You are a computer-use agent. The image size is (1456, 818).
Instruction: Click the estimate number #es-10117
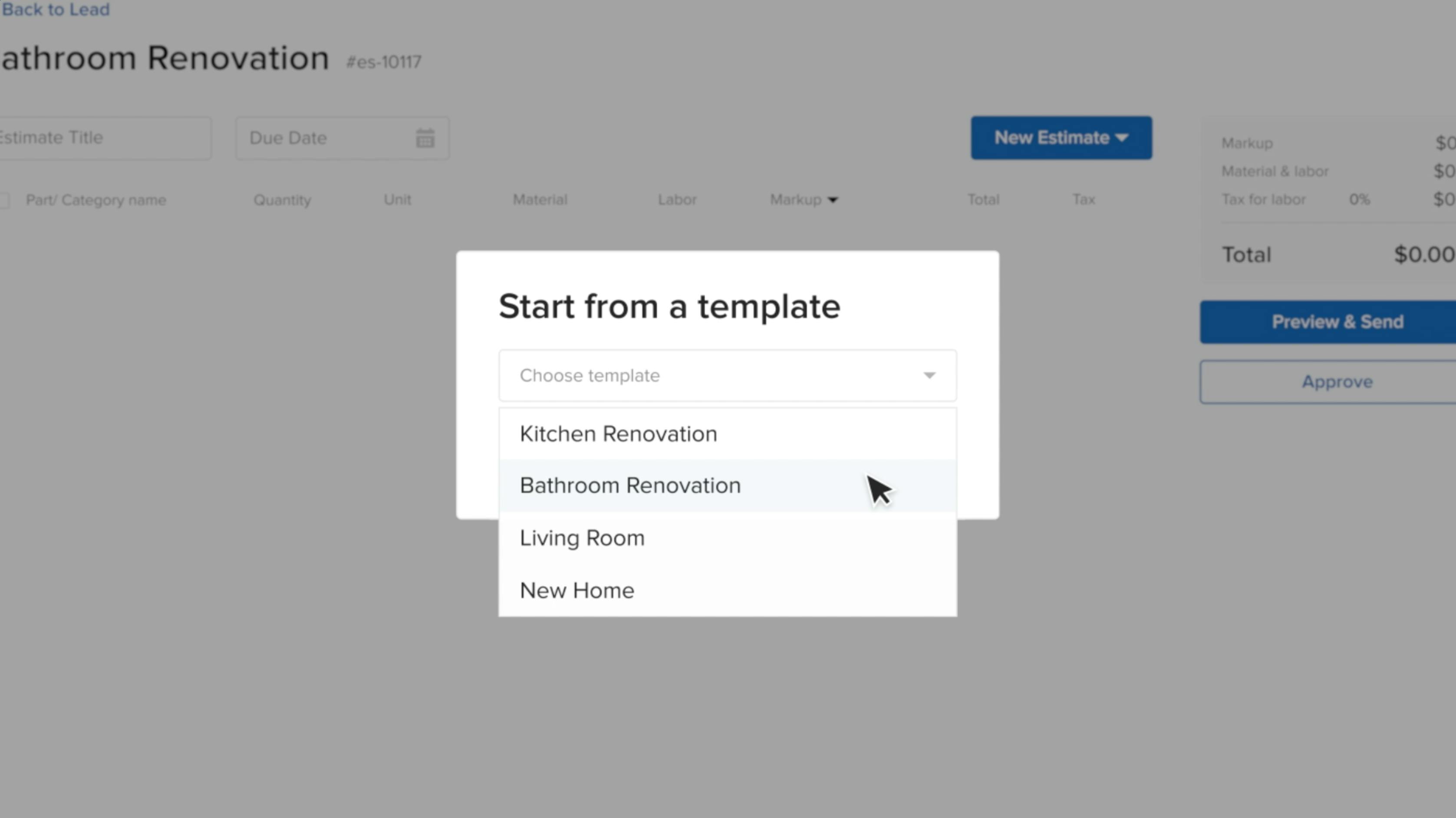tap(383, 62)
